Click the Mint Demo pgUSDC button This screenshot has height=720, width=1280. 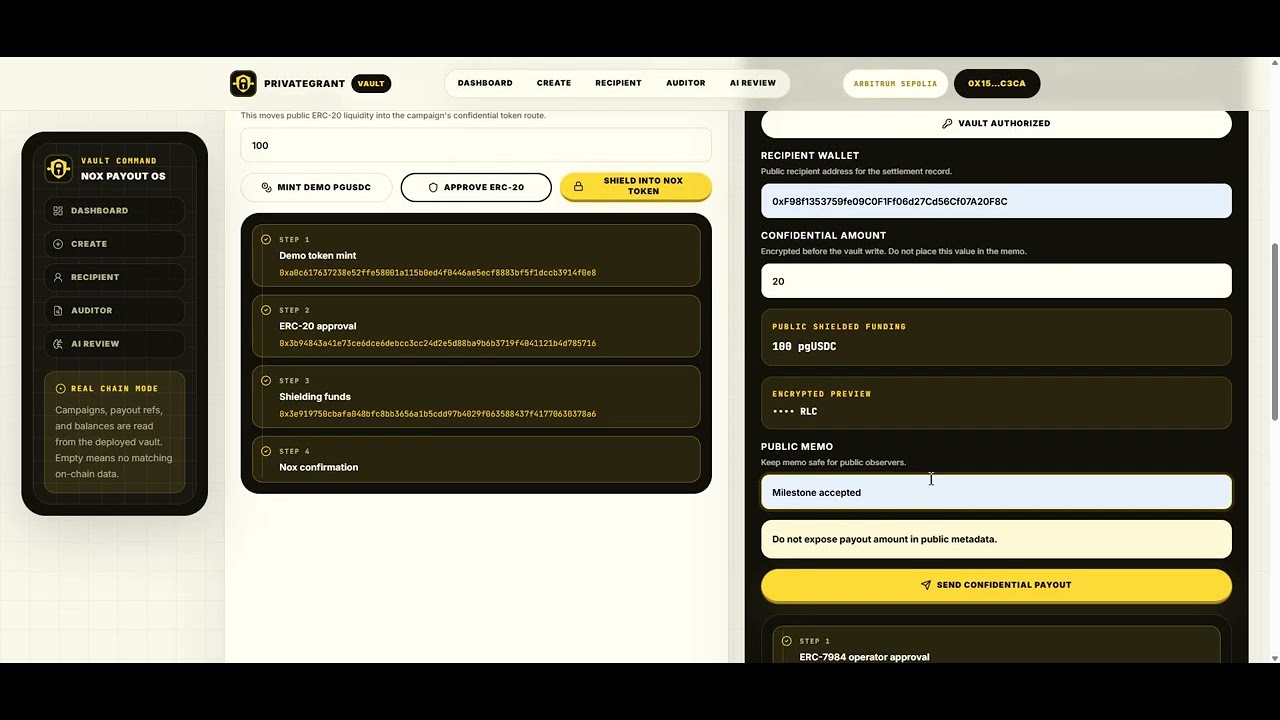click(316, 187)
